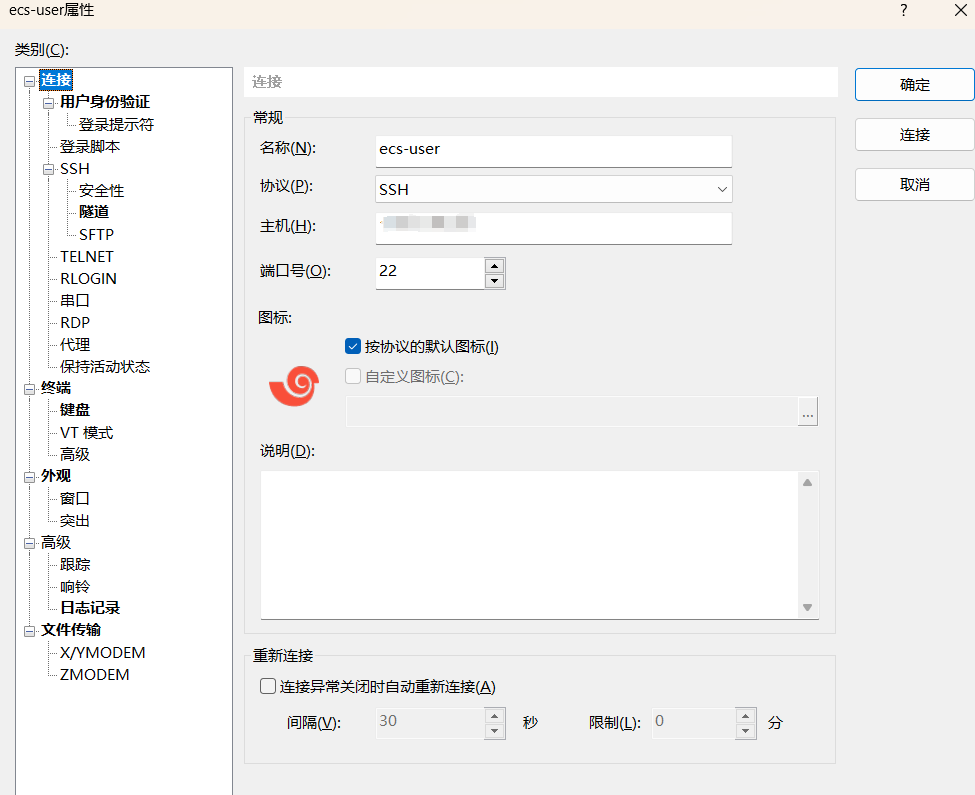975x795 pixels.
Task: Increase the reconnect 间隔 interval value
Action: (x=494, y=716)
